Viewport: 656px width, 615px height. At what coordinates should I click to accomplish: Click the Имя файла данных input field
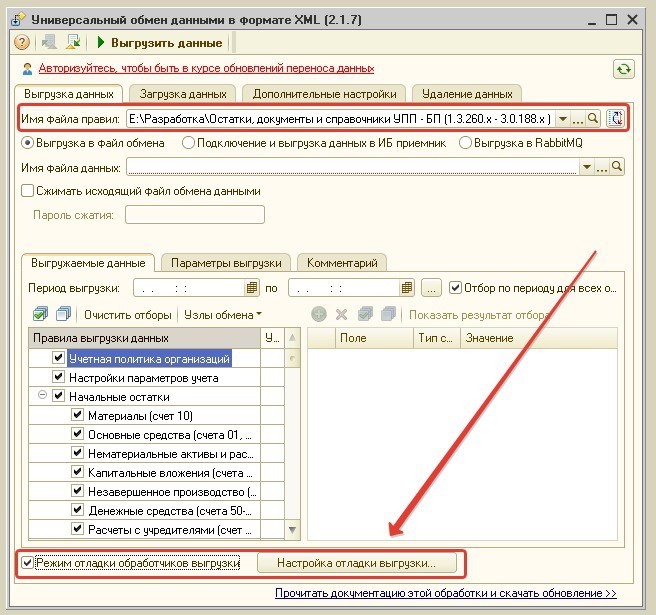(352, 167)
